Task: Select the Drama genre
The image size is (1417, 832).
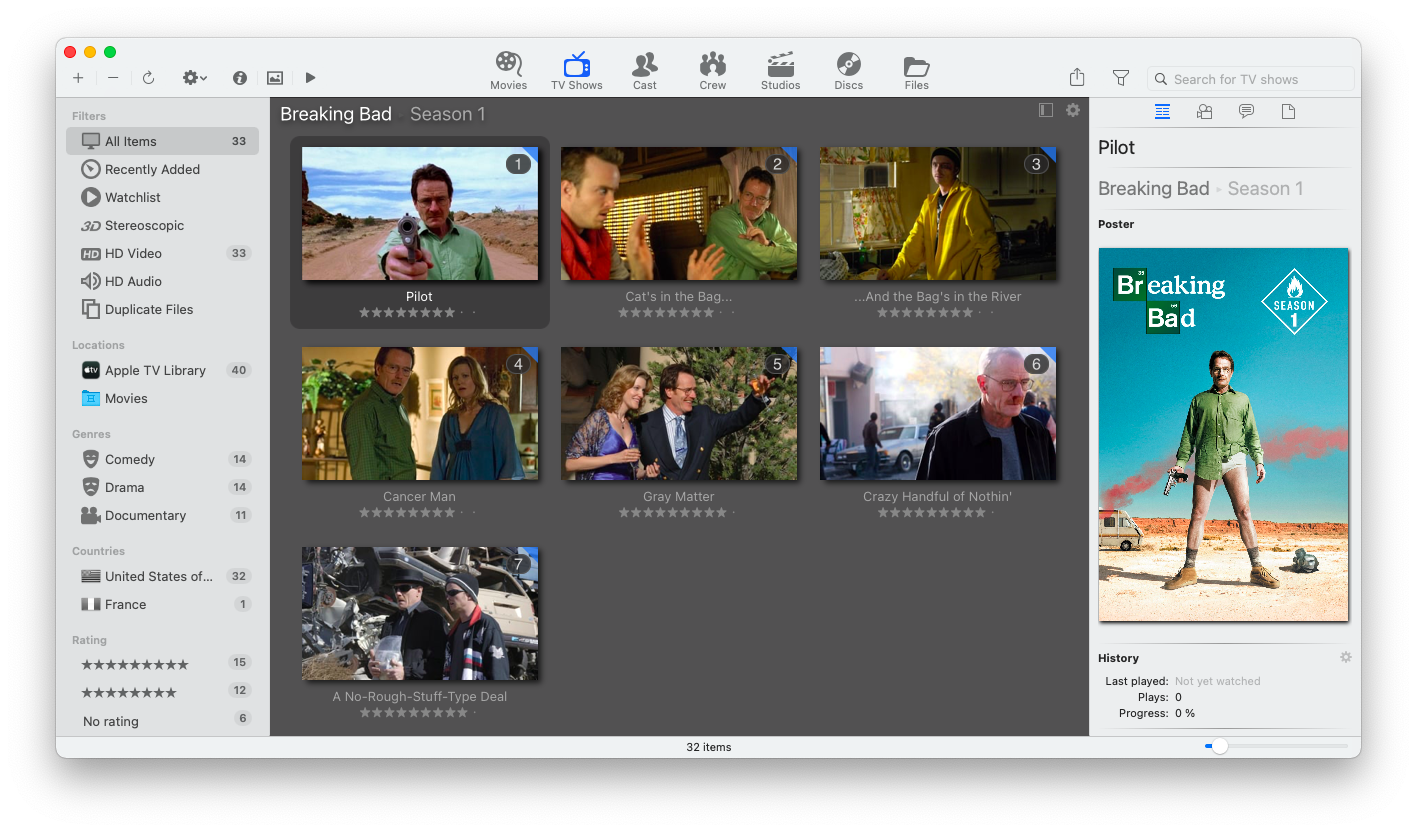Action: click(162, 487)
